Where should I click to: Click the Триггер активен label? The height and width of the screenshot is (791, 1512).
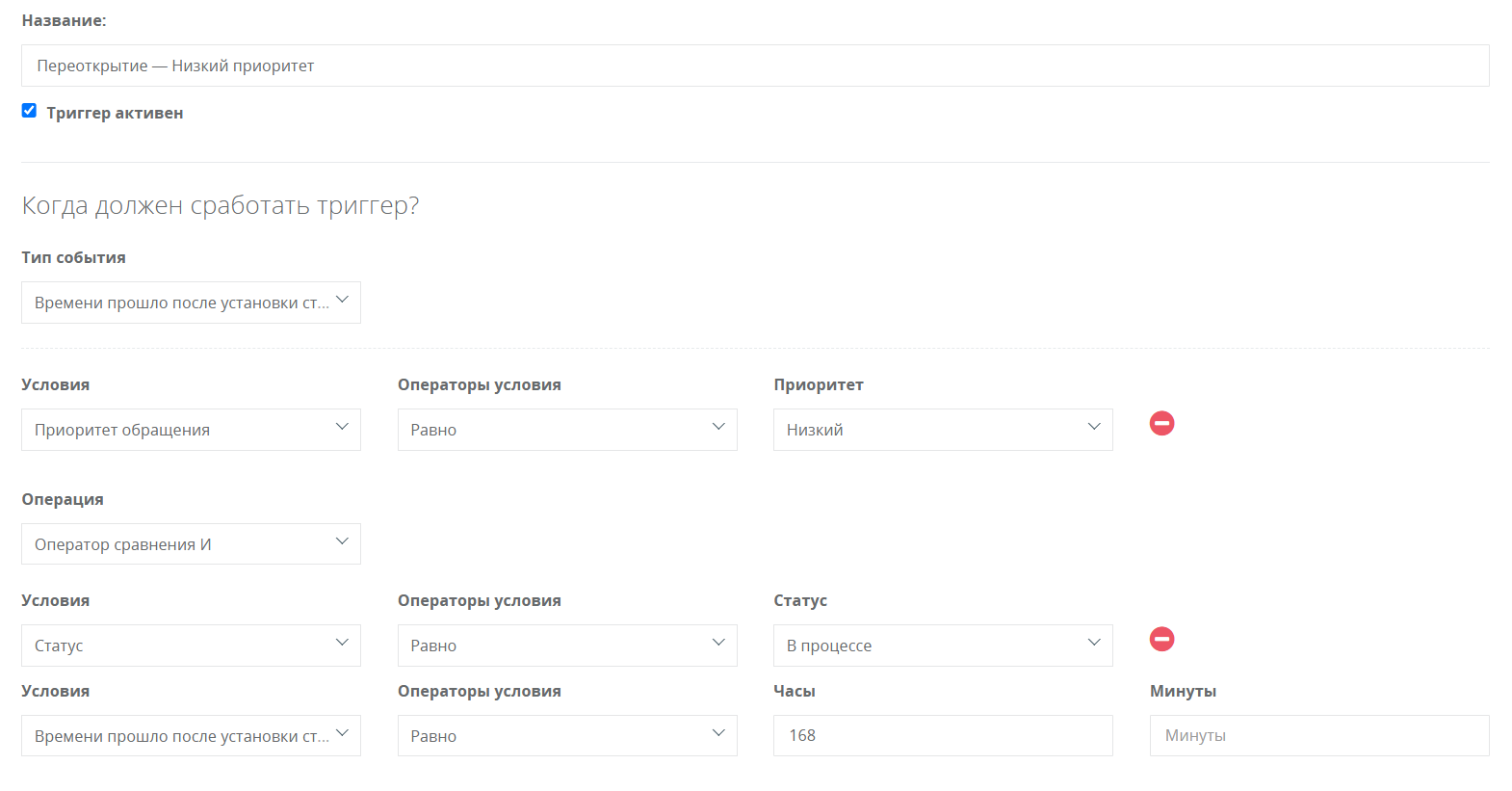[x=115, y=113]
